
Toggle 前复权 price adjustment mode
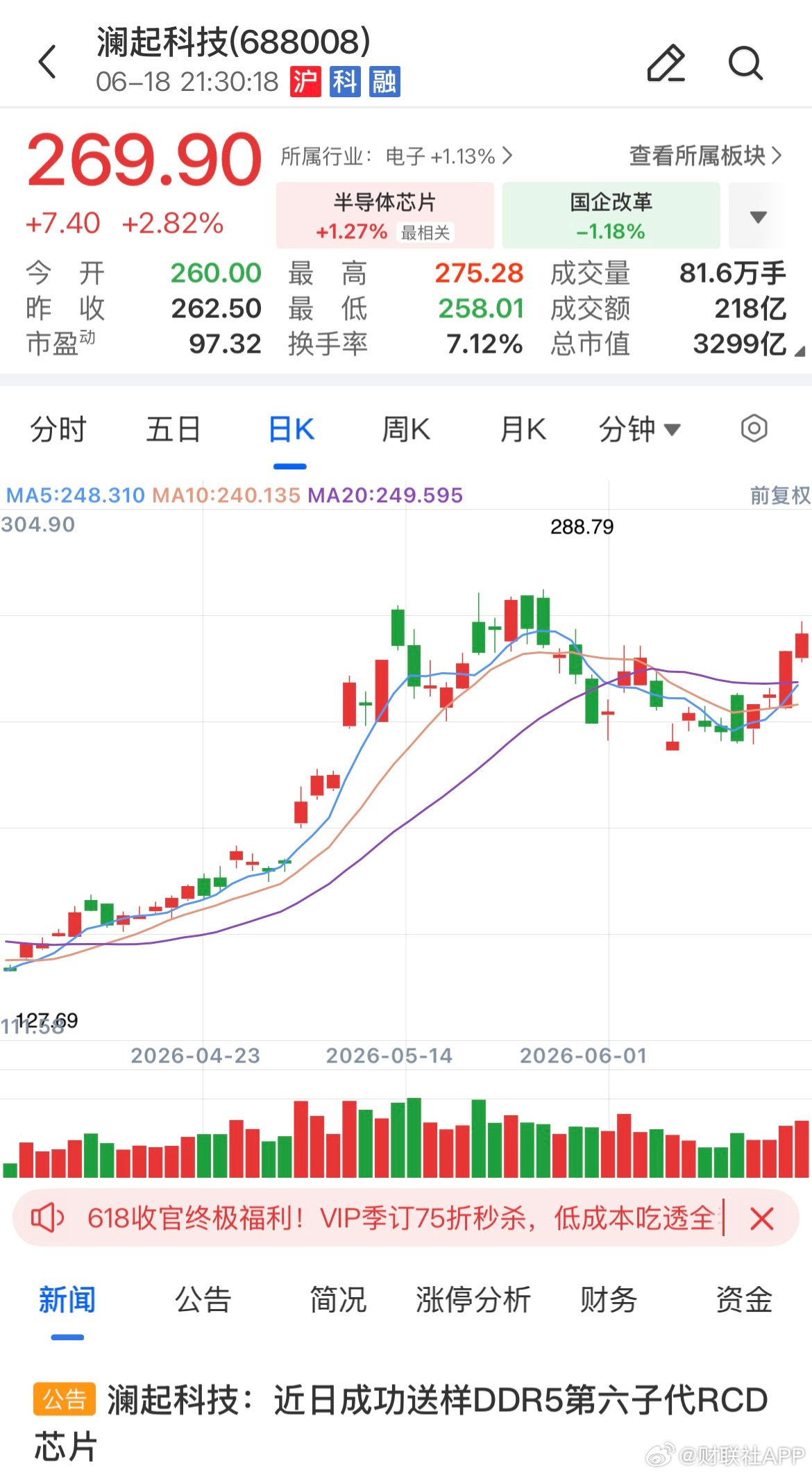pos(780,495)
